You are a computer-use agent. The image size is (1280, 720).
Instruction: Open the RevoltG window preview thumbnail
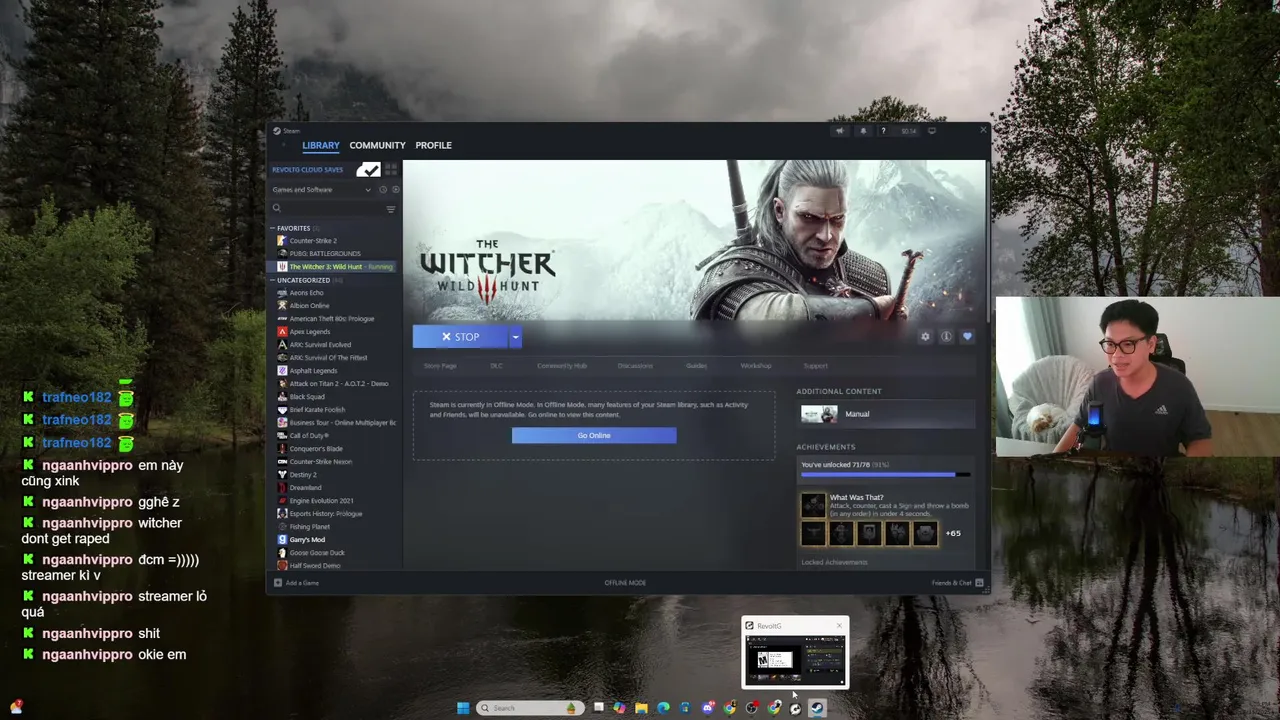[795, 660]
